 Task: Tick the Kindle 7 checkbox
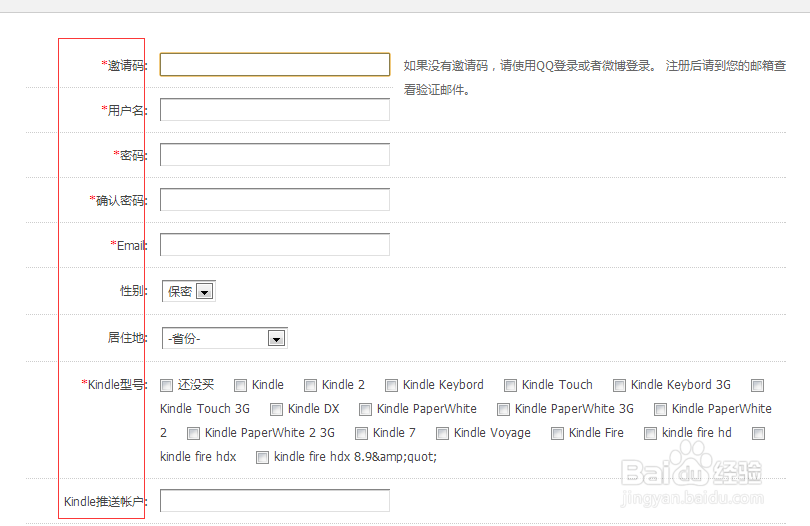362,433
